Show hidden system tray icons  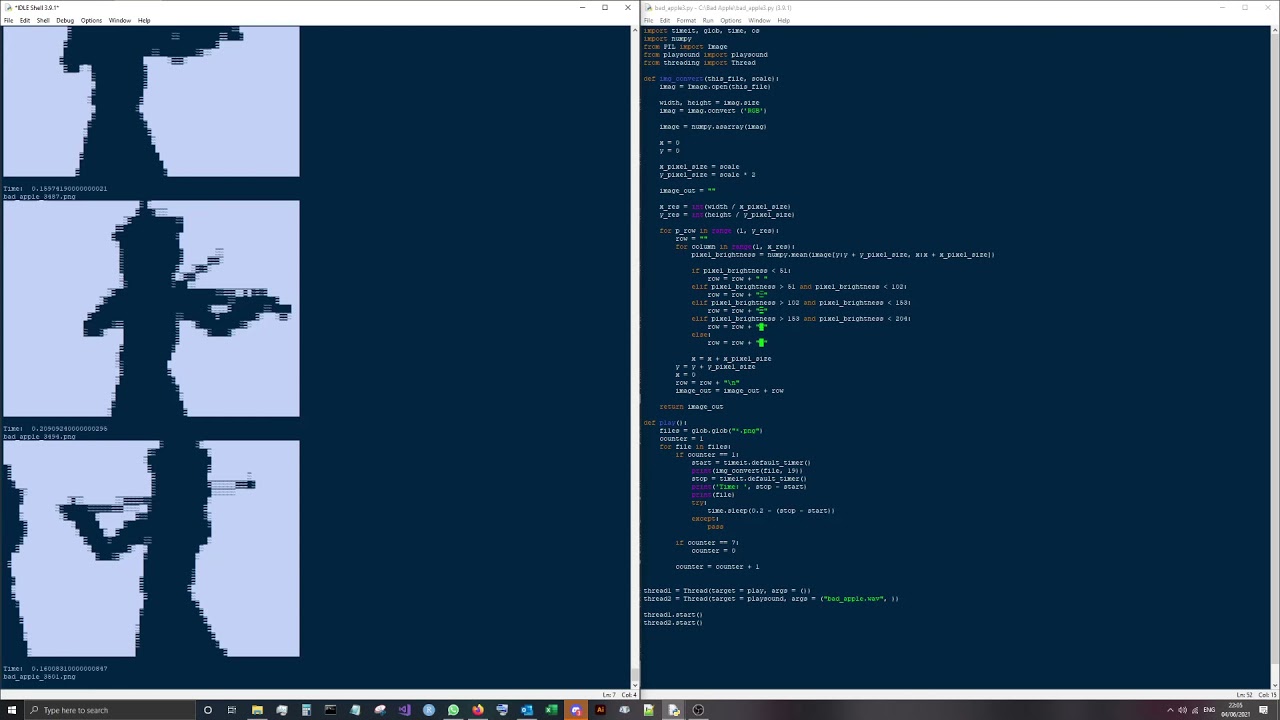pyautogui.click(x=1170, y=710)
